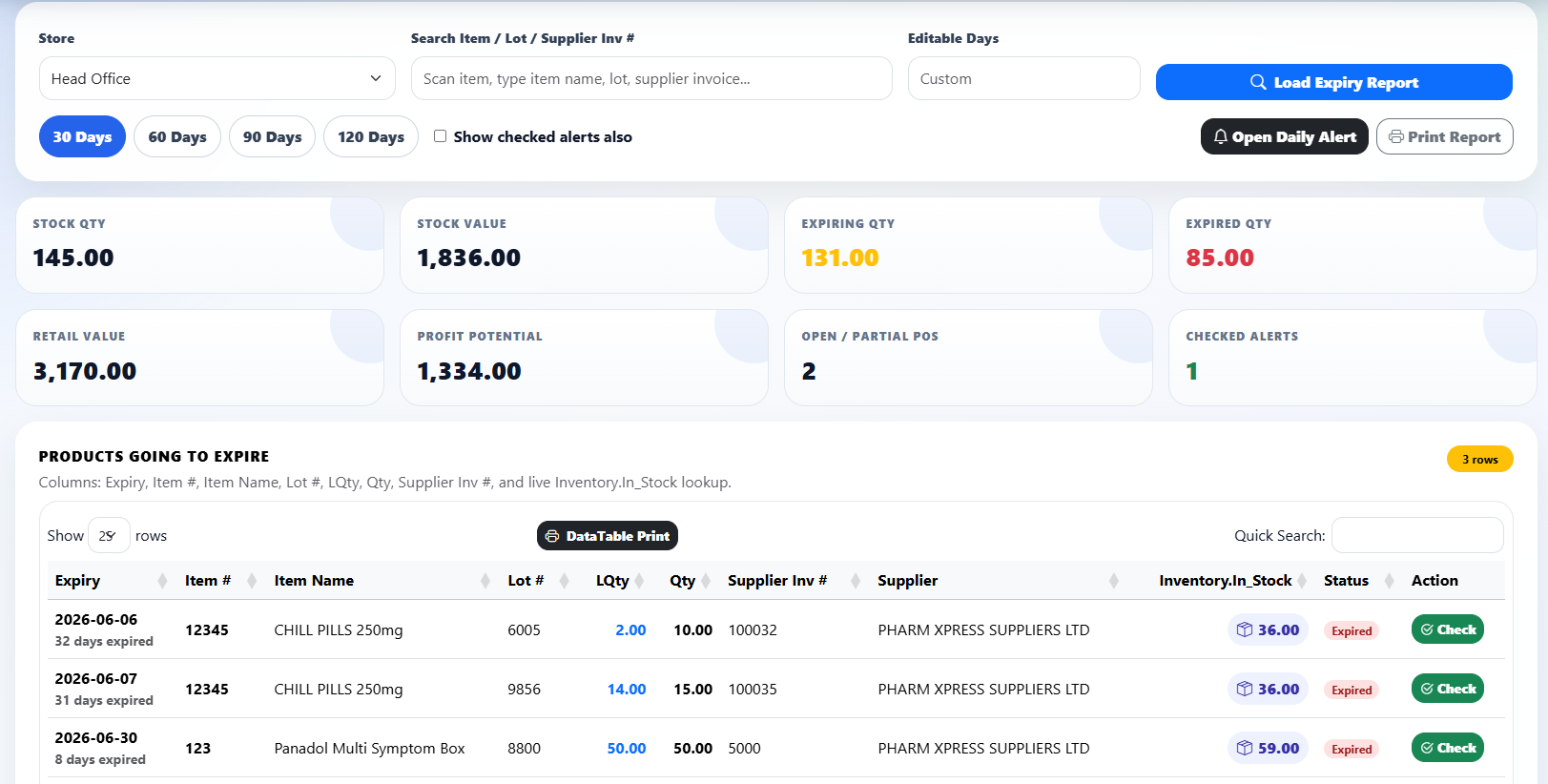Switch to the 60 Days filter
This screenshot has width=1548, height=784.
[177, 136]
